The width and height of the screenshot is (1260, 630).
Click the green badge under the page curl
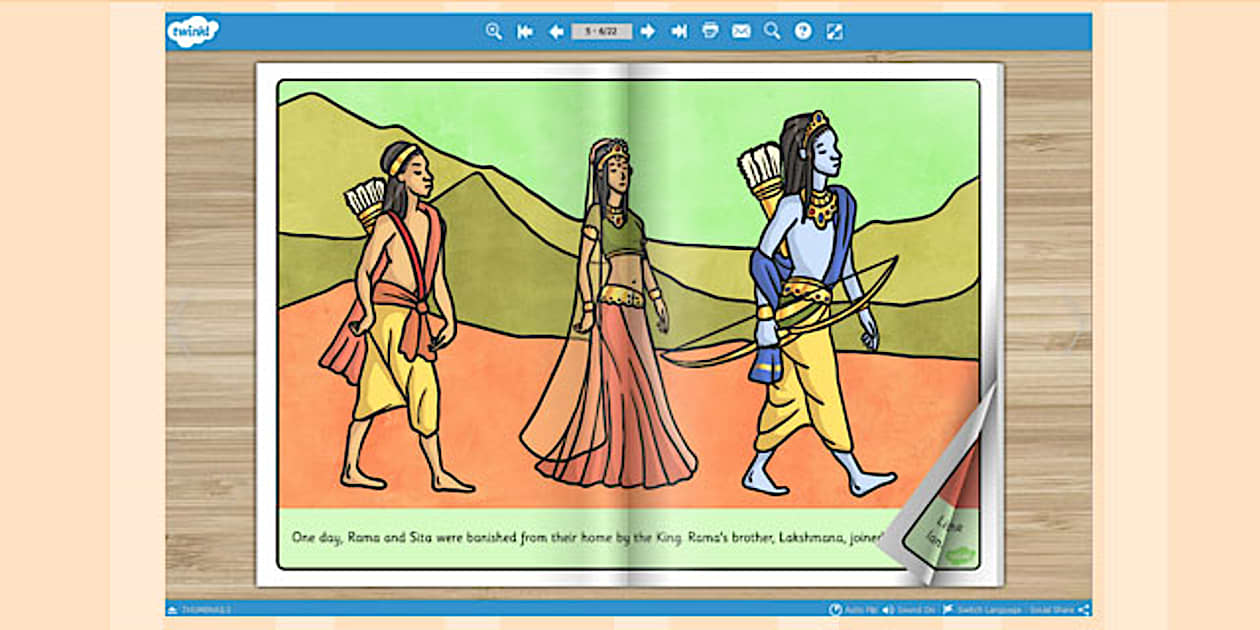coord(962,552)
